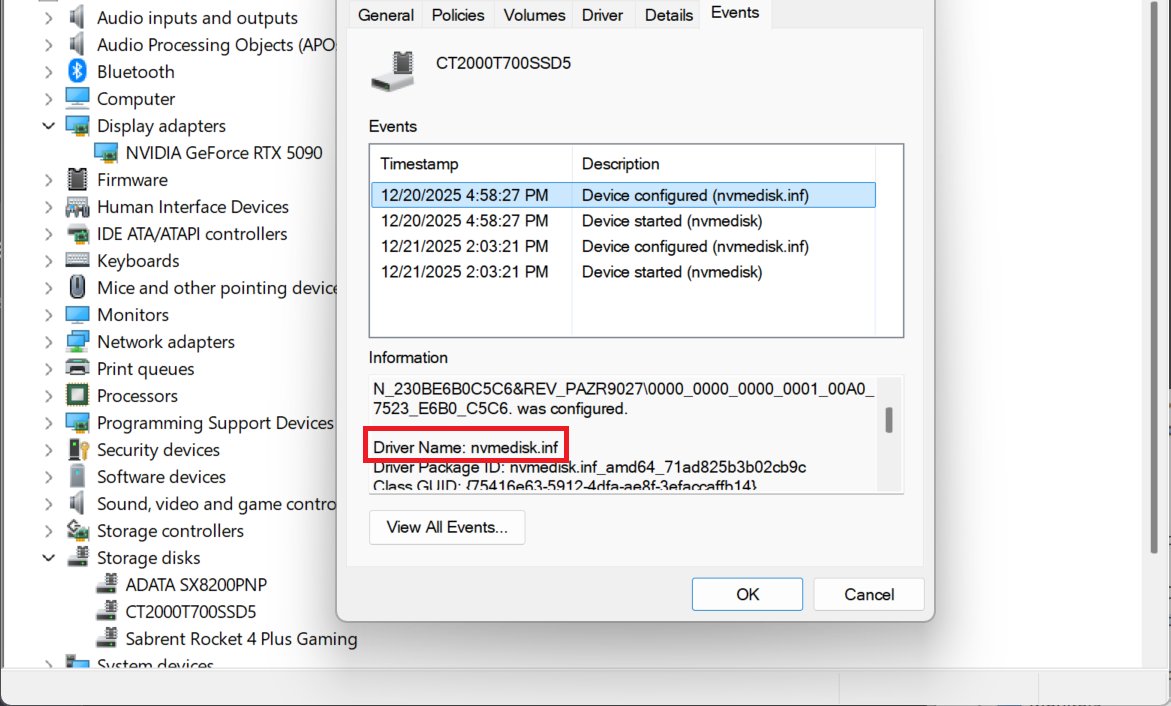Select the 12/21/2025 Device configured (nvmedisk.inf) event
This screenshot has width=1171, height=706.
[x=623, y=247]
